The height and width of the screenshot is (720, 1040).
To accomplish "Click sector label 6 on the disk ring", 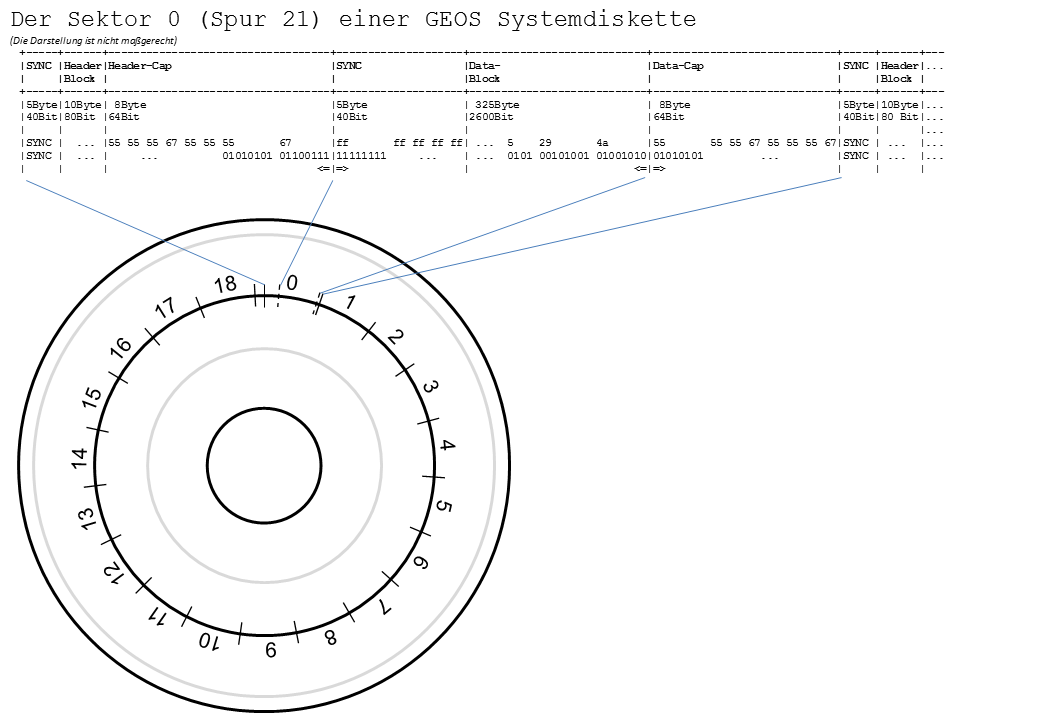I will (420, 563).
